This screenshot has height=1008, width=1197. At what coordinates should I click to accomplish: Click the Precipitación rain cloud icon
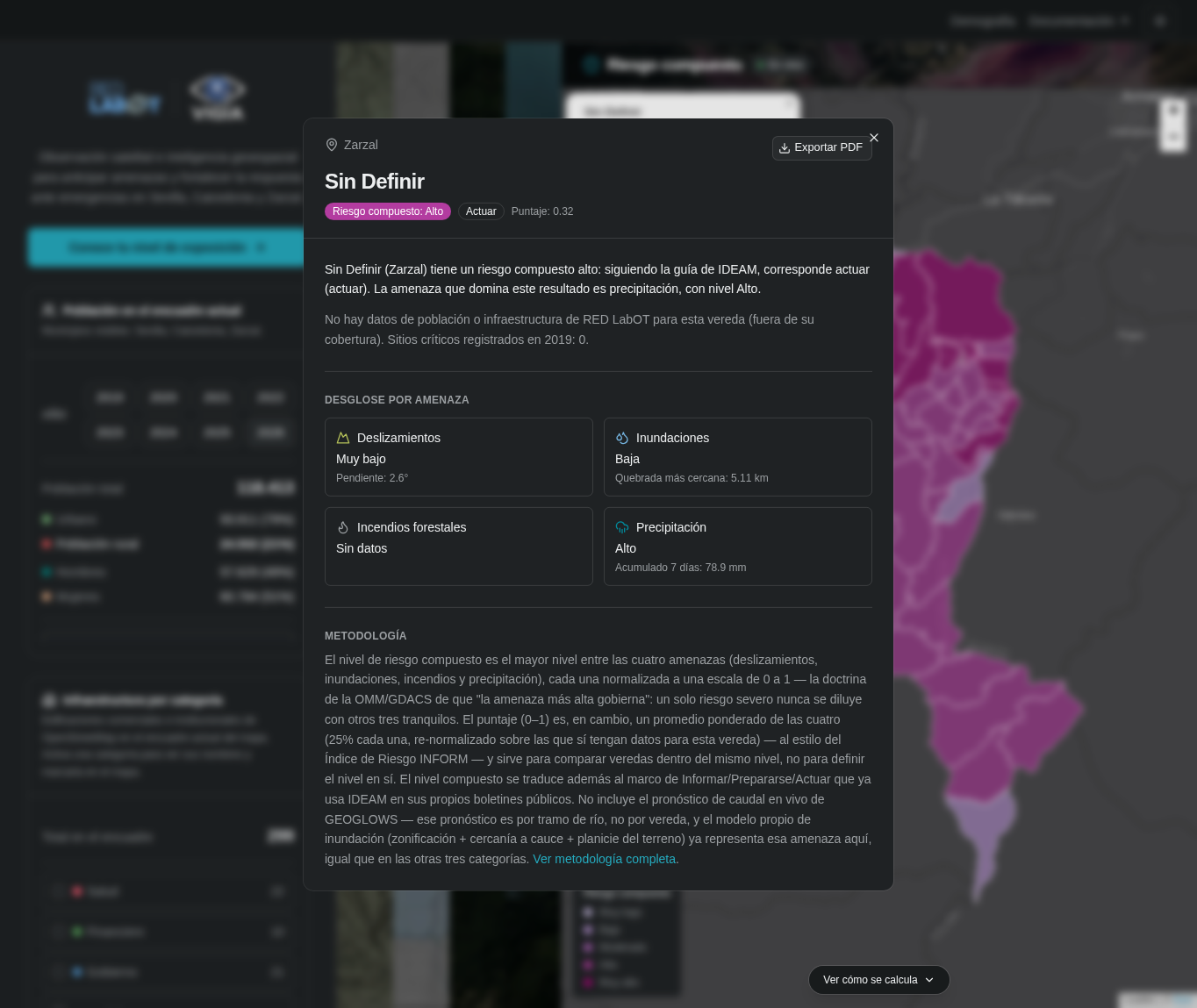coord(622,527)
